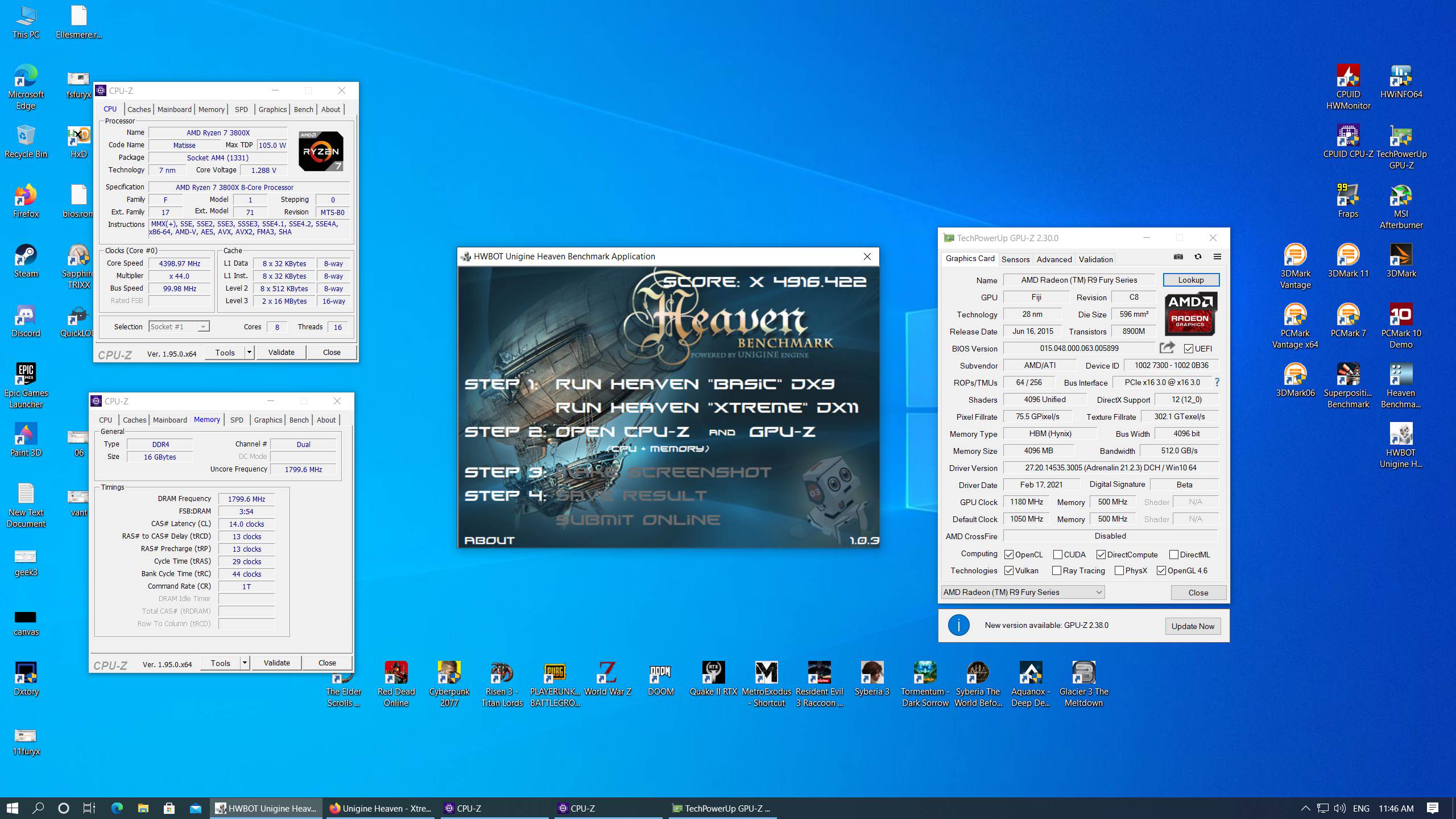This screenshot has width=1456, height=819.
Task: Switch to Caches tab in upper CPU-Z
Action: click(139, 109)
